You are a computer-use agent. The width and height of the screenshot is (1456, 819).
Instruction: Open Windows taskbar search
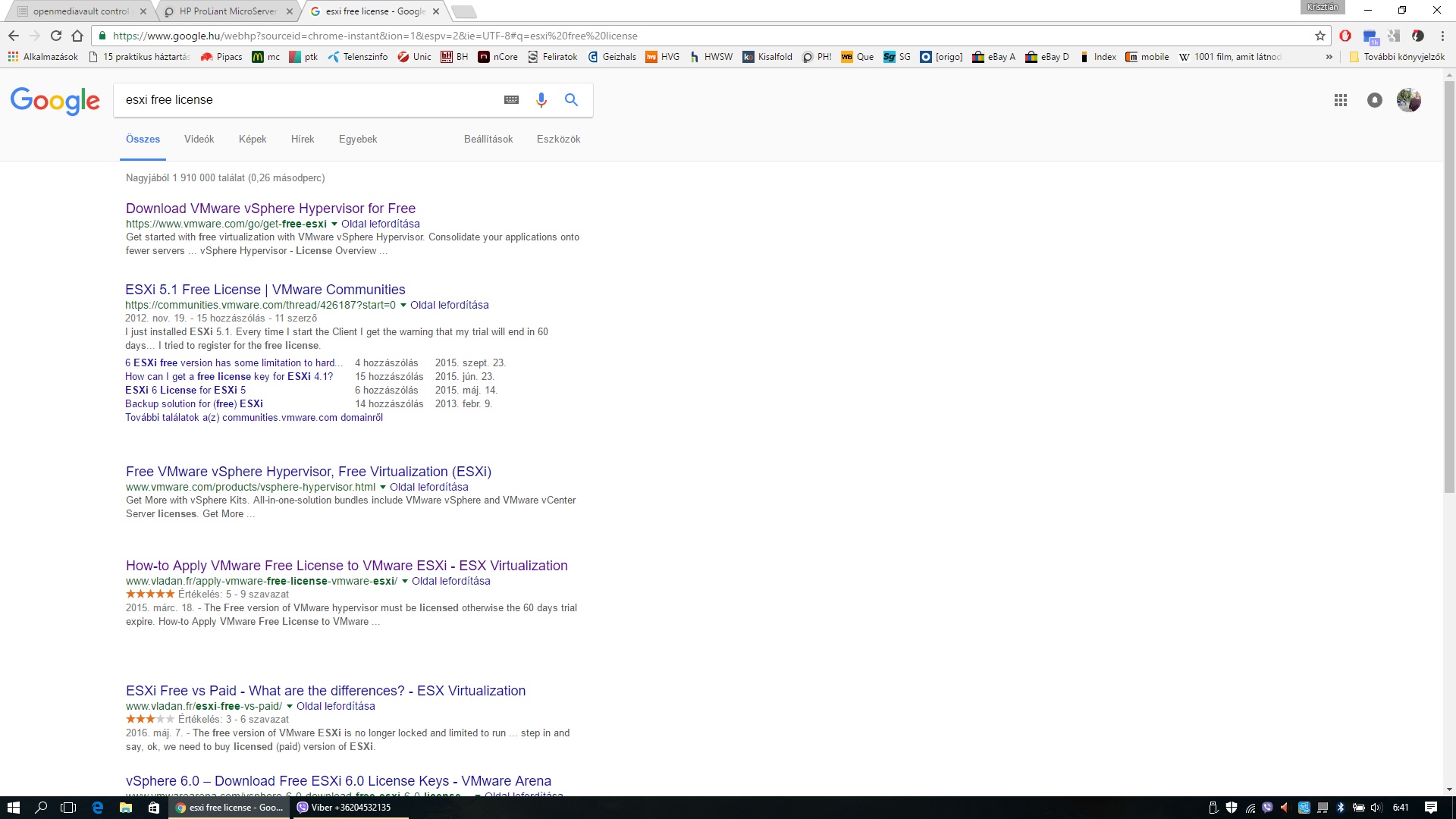pyautogui.click(x=41, y=808)
